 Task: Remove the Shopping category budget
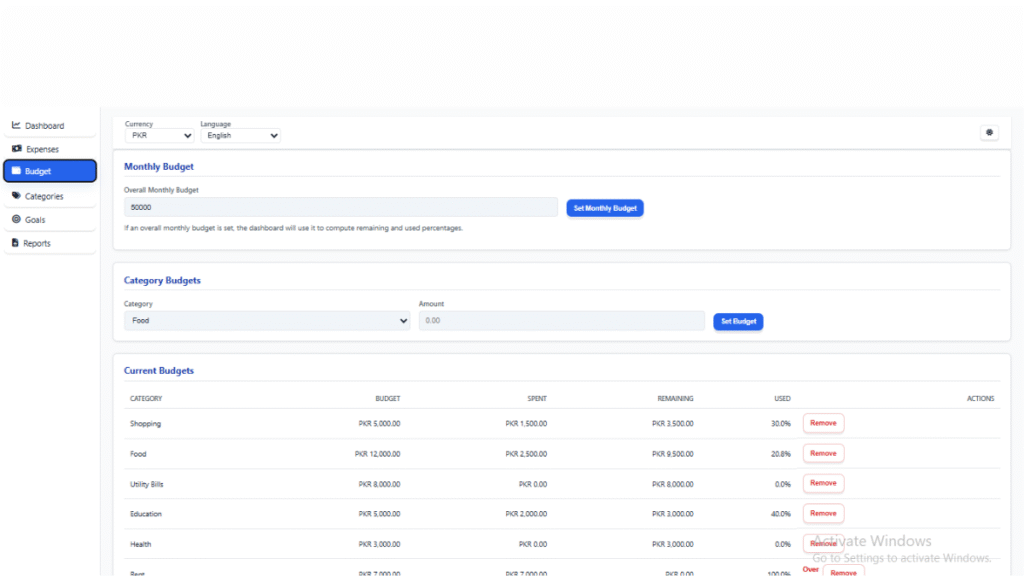point(823,423)
